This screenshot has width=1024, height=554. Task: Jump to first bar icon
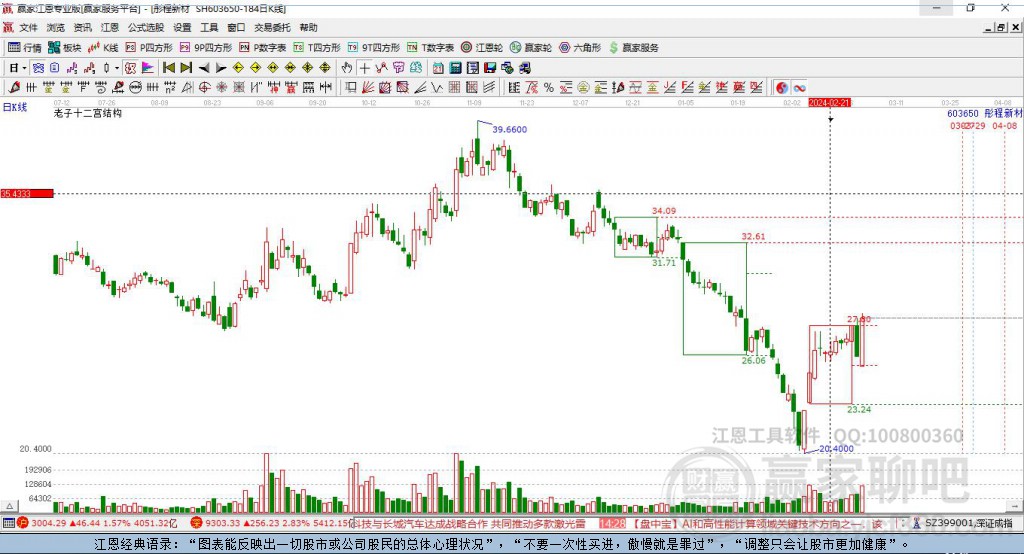pos(168,68)
